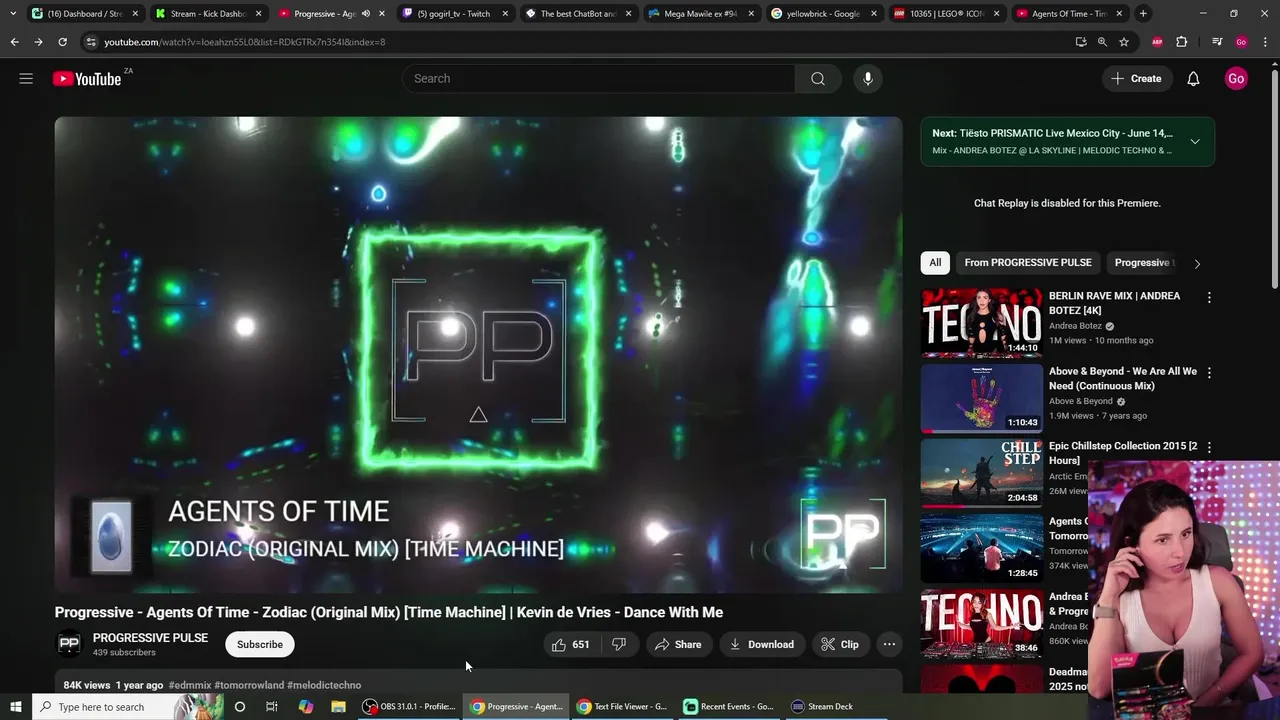The width and height of the screenshot is (1280, 720).
Task: Go to the YouTube home logo
Action: coord(87,79)
